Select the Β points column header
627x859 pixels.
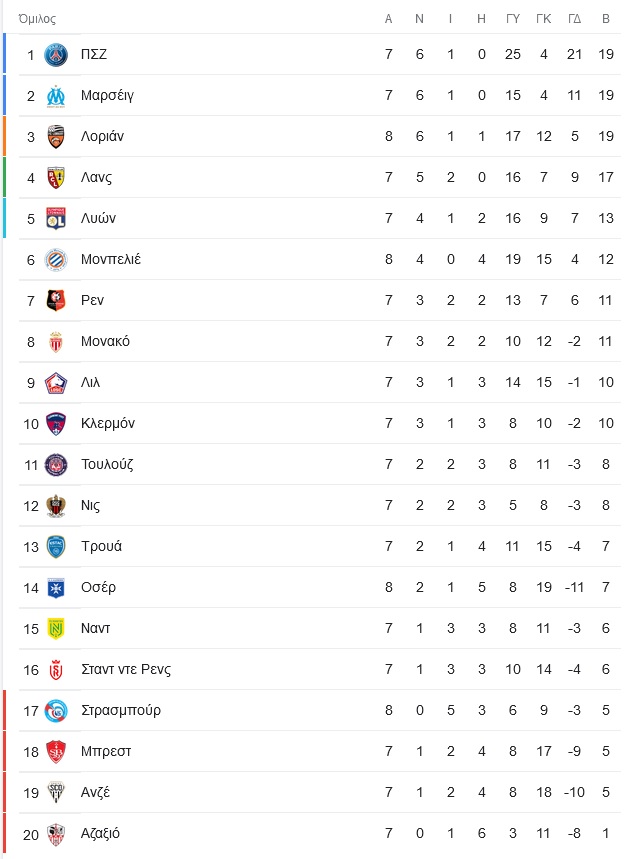[x=606, y=19]
